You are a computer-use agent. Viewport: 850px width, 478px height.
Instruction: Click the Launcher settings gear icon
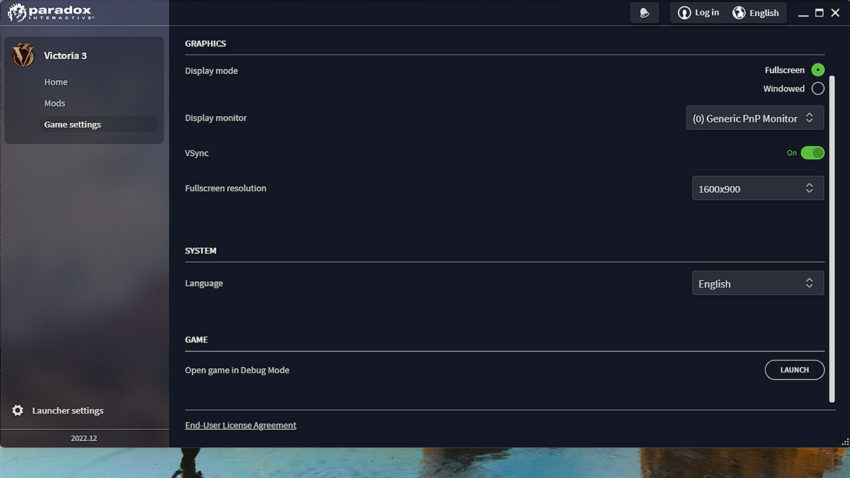(17, 410)
